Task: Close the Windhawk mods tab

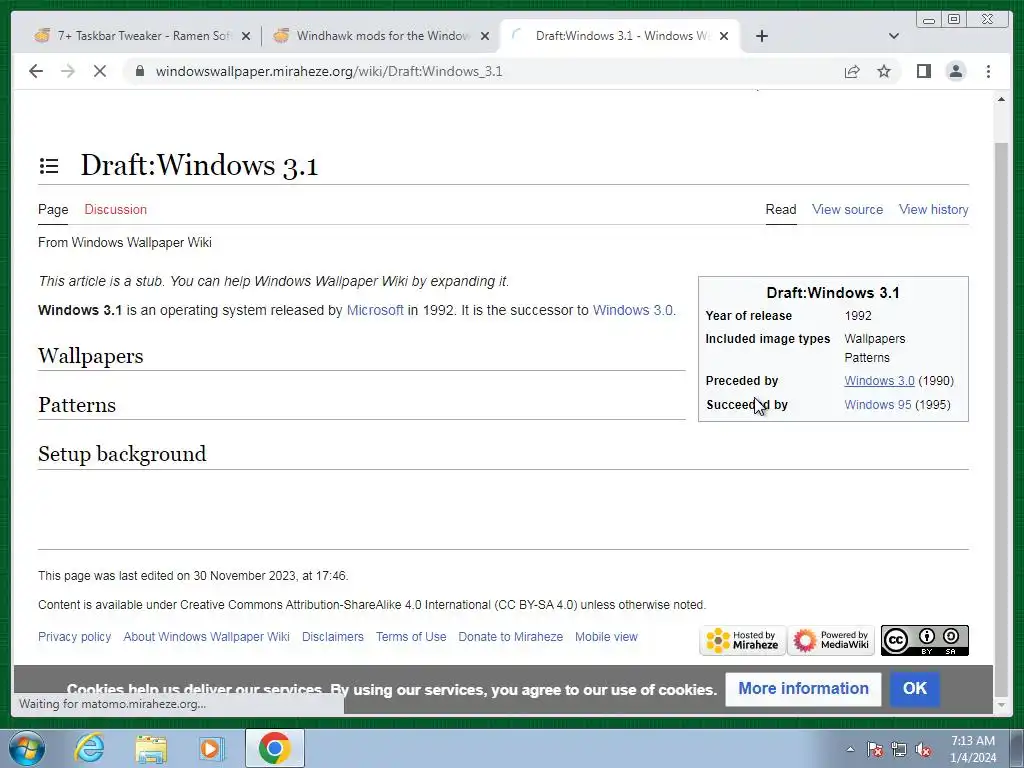Action: click(x=485, y=36)
